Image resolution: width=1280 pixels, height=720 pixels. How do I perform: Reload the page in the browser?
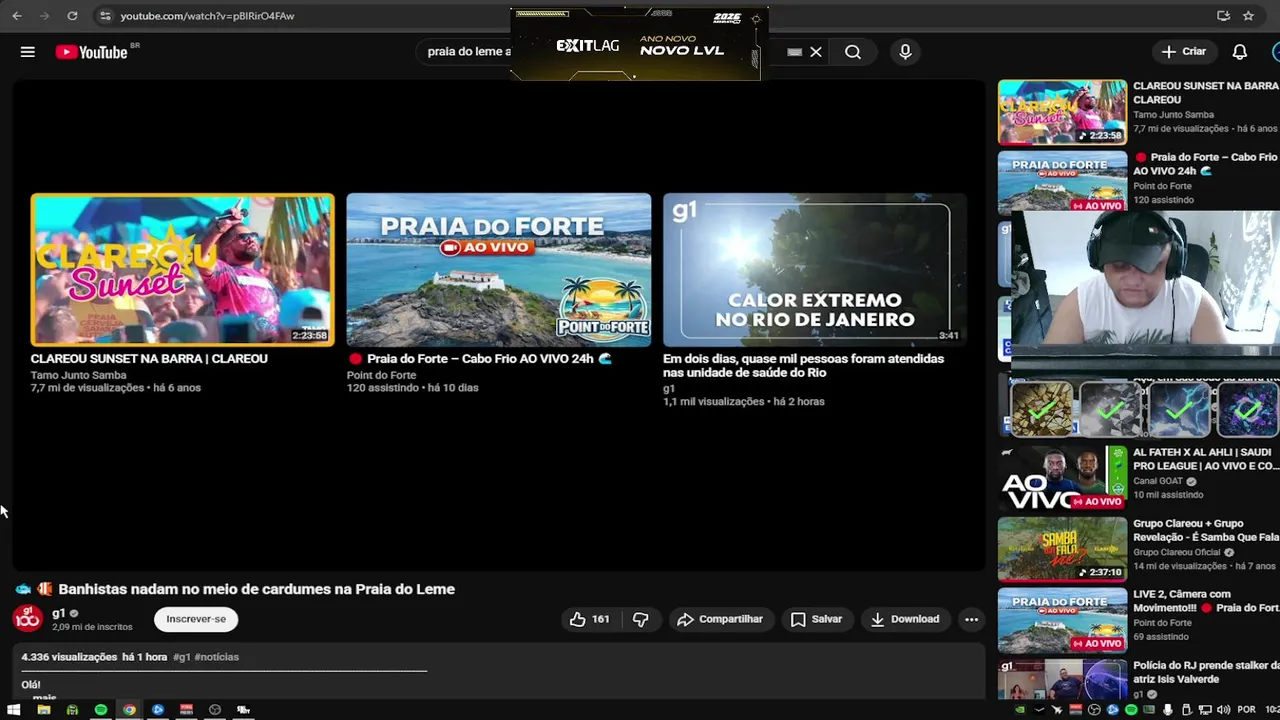72,16
